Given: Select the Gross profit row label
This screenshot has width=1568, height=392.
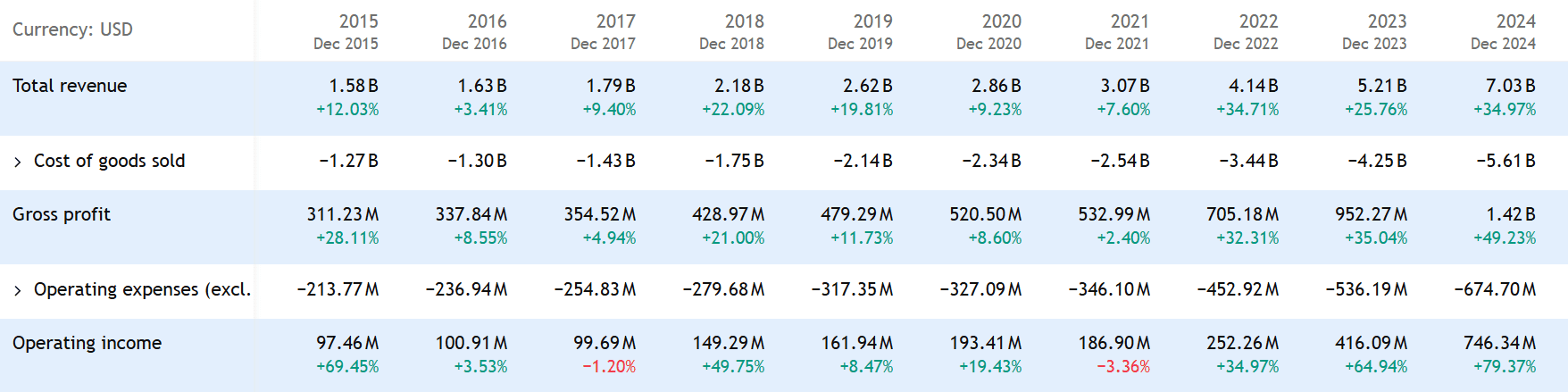Looking at the screenshot, I should pos(62,214).
